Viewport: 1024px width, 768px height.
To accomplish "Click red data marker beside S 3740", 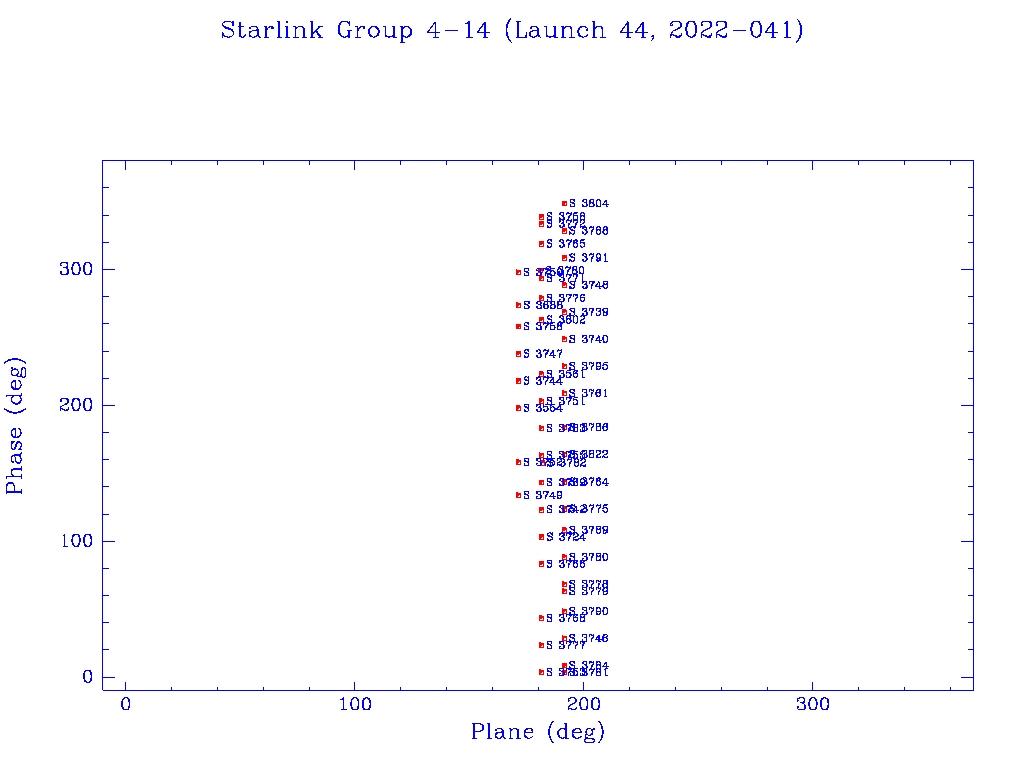I will click(564, 340).
